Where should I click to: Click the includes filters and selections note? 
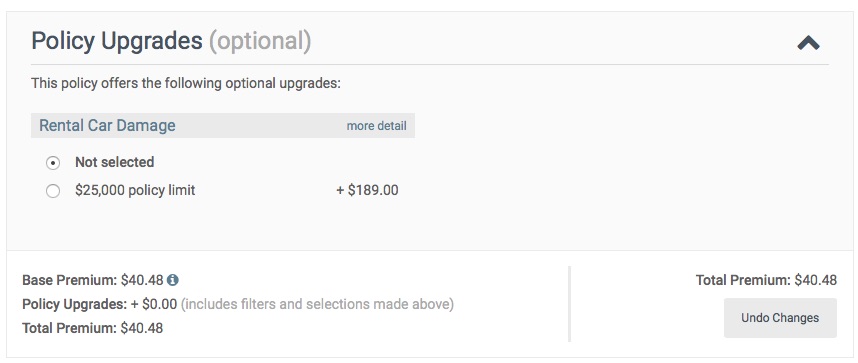pyautogui.click(x=317, y=304)
